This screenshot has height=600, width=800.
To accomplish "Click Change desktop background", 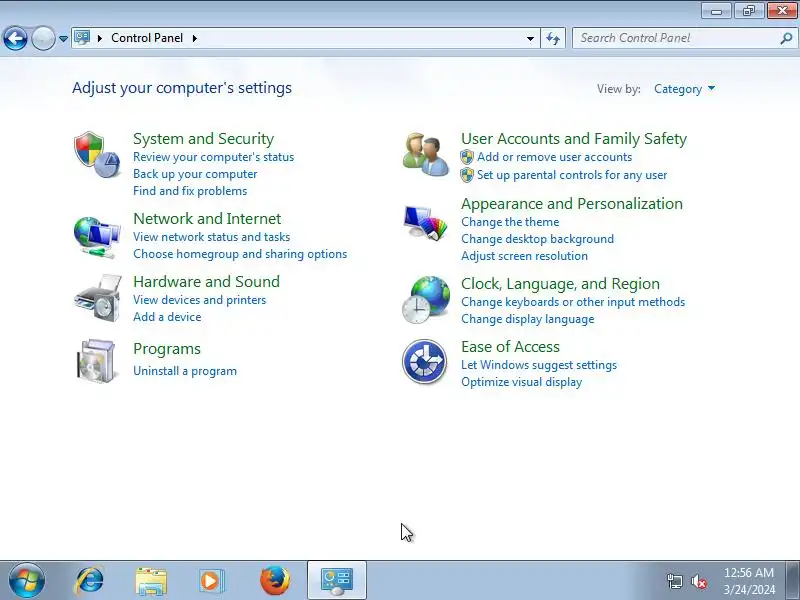I will coord(537,239).
